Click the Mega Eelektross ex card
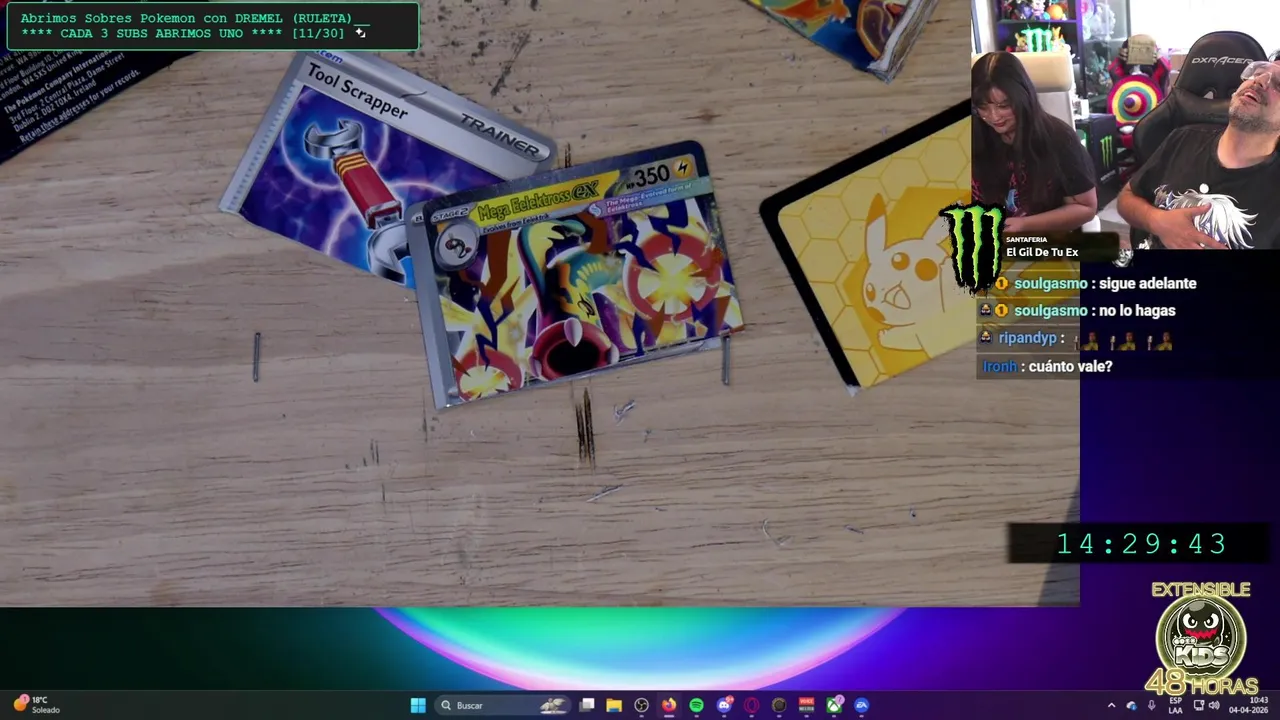Screen dimensions: 1280x720 [582, 275]
